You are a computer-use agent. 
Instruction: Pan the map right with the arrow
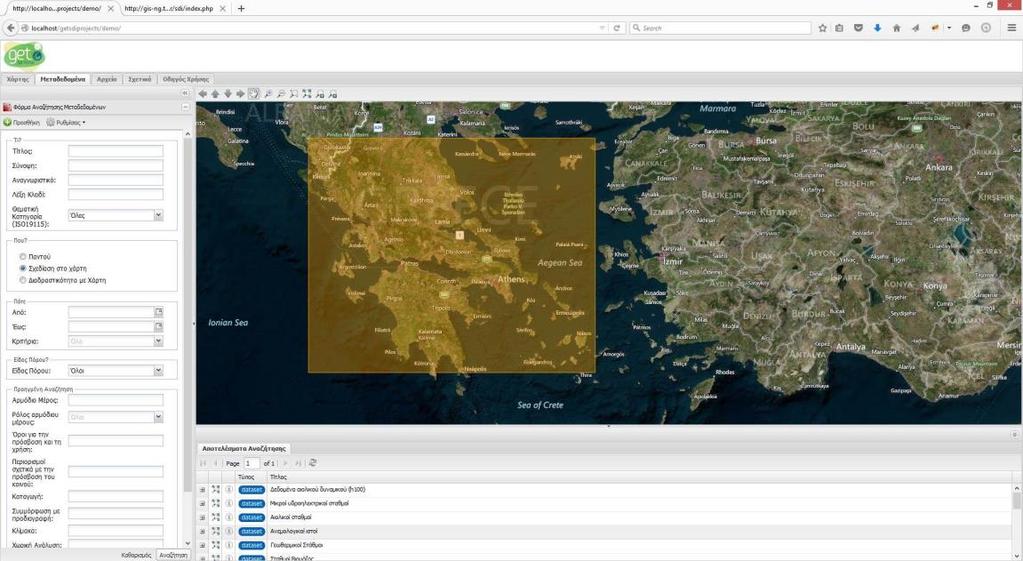(x=241, y=94)
